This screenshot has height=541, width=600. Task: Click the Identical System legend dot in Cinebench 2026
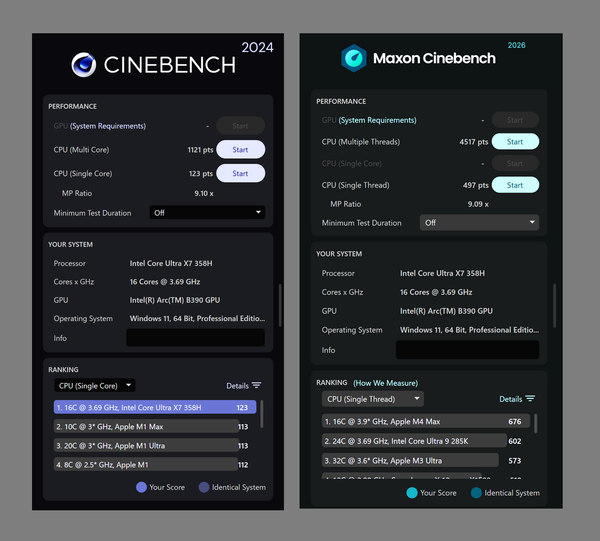(476, 493)
